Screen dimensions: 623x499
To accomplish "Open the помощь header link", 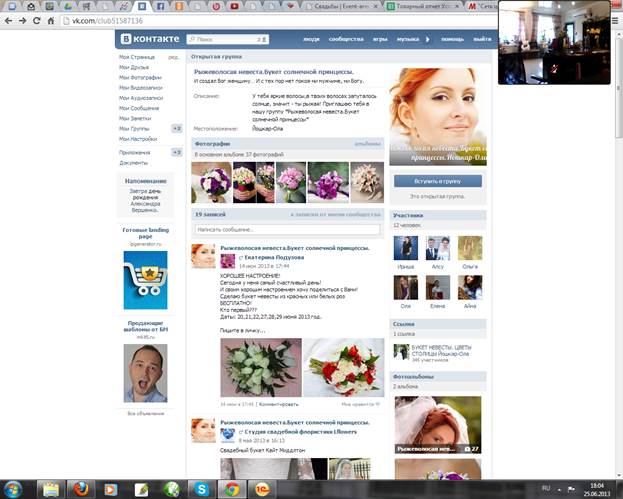I will click(452, 39).
